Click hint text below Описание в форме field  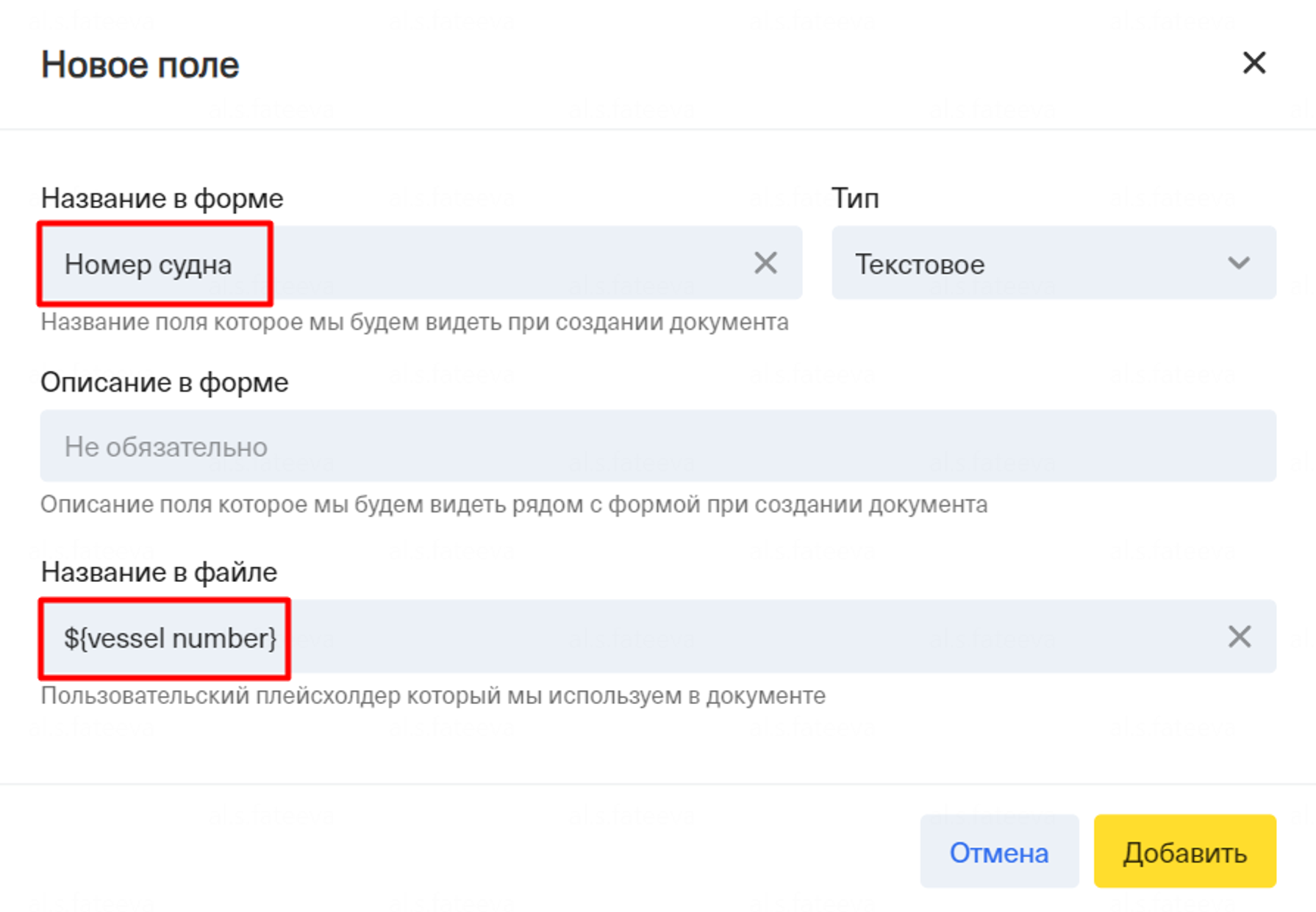[x=513, y=505]
